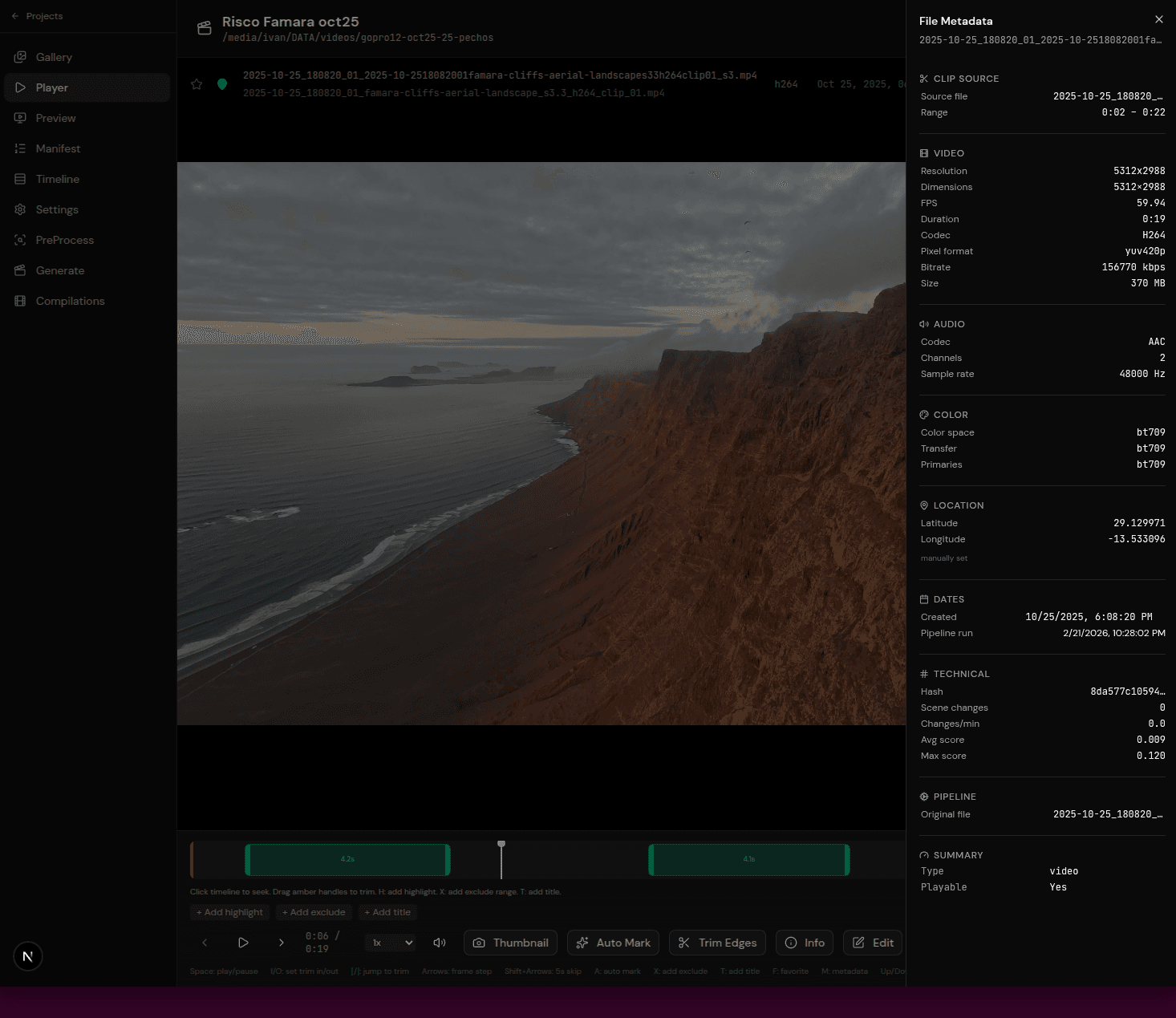Click the clapperboard icon beside Risco Famara title
This screenshot has height=1018, width=1176.
pos(204,28)
